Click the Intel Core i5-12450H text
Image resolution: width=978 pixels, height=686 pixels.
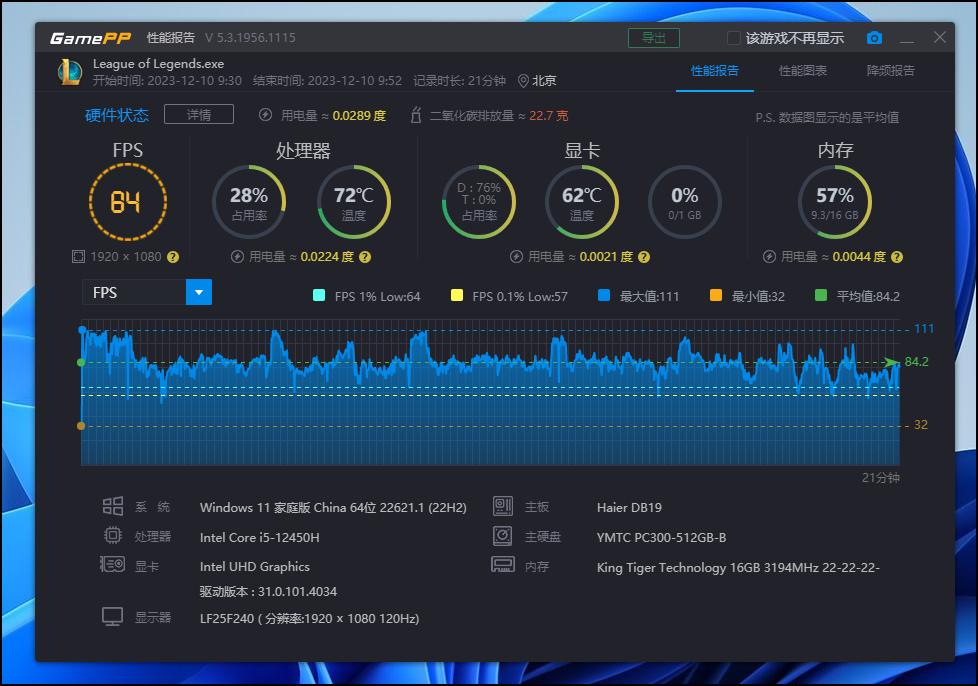pos(259,537)
